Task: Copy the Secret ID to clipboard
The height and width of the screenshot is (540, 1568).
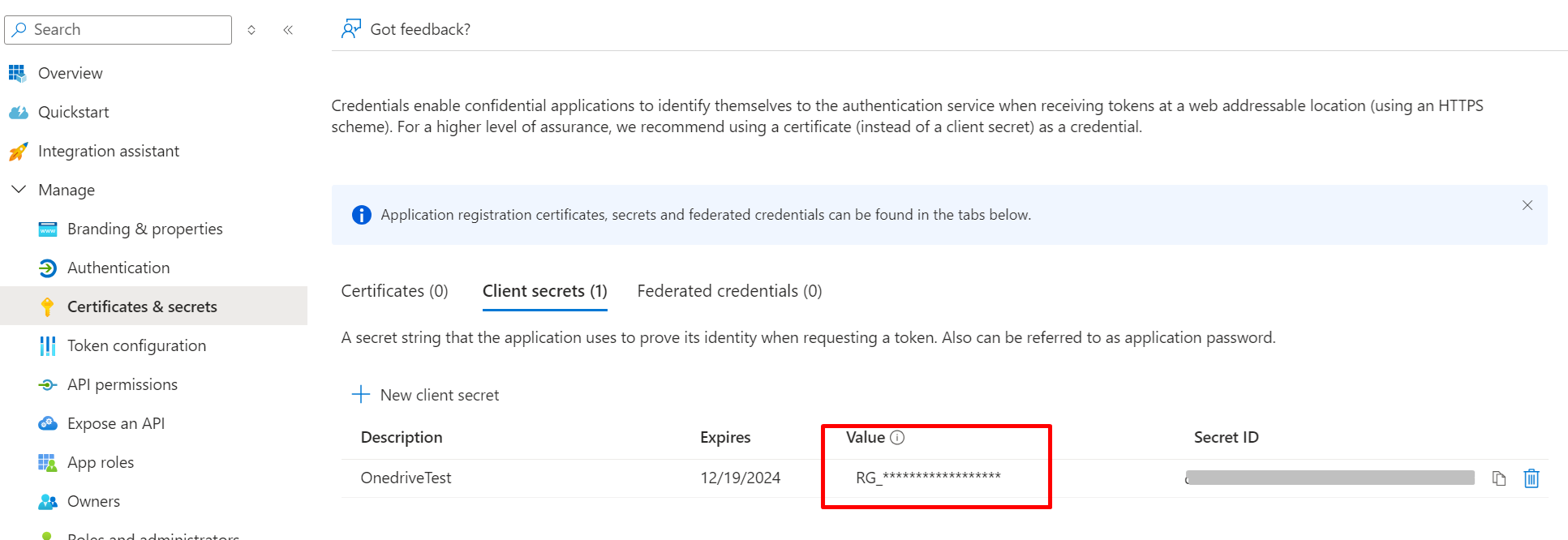Action: tap(1499, 478)
